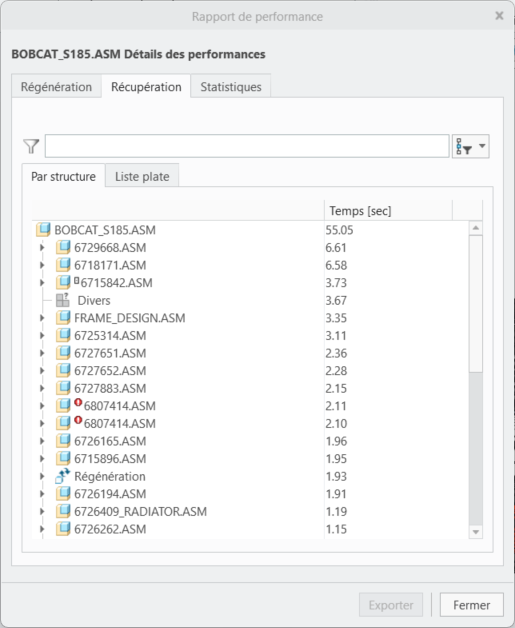Click the Régénération row icon
The height and width of the screenshot is (628, 515).
tap(63, 476)
